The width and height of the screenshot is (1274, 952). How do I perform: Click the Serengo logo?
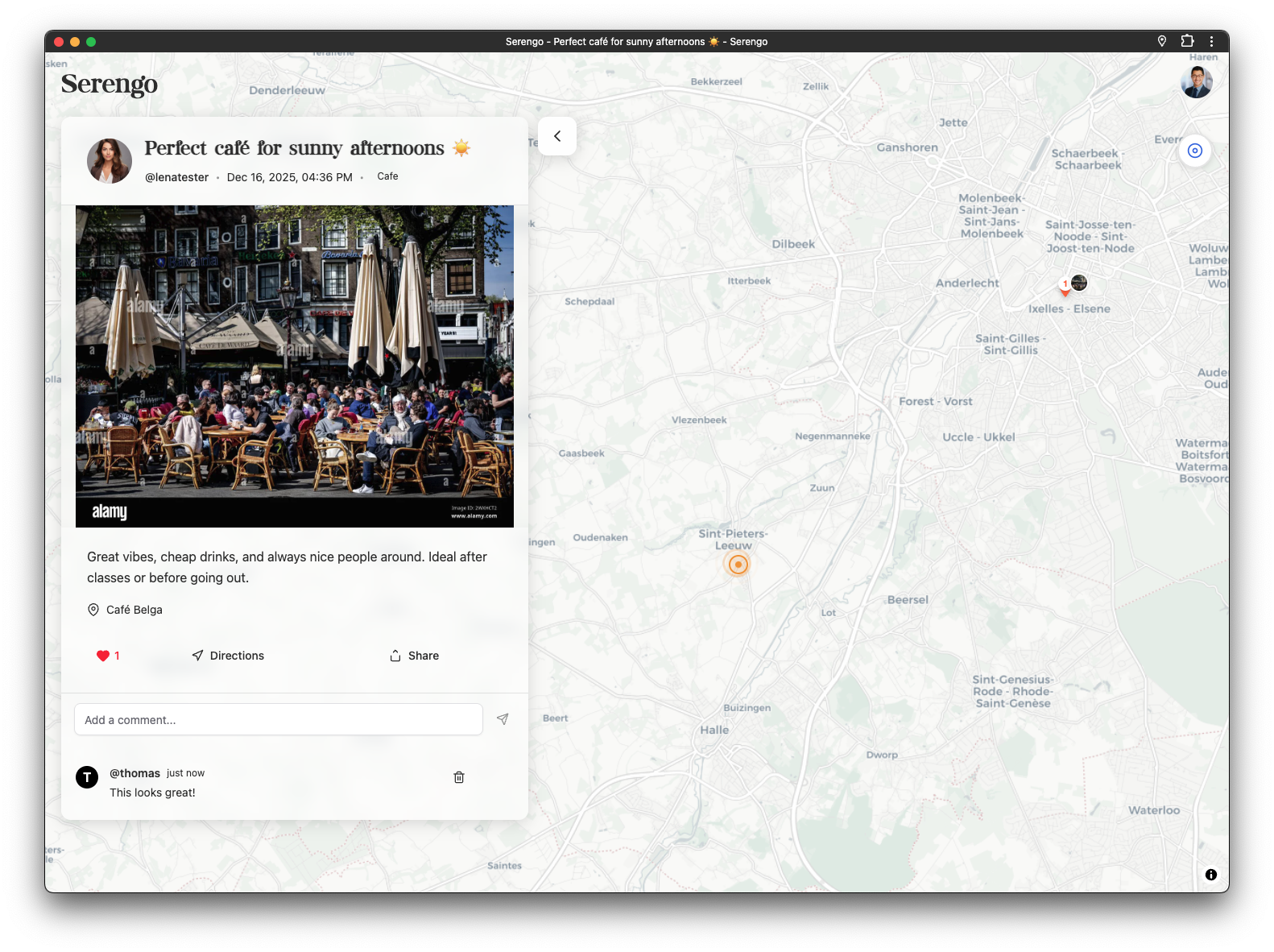(110, 84)
